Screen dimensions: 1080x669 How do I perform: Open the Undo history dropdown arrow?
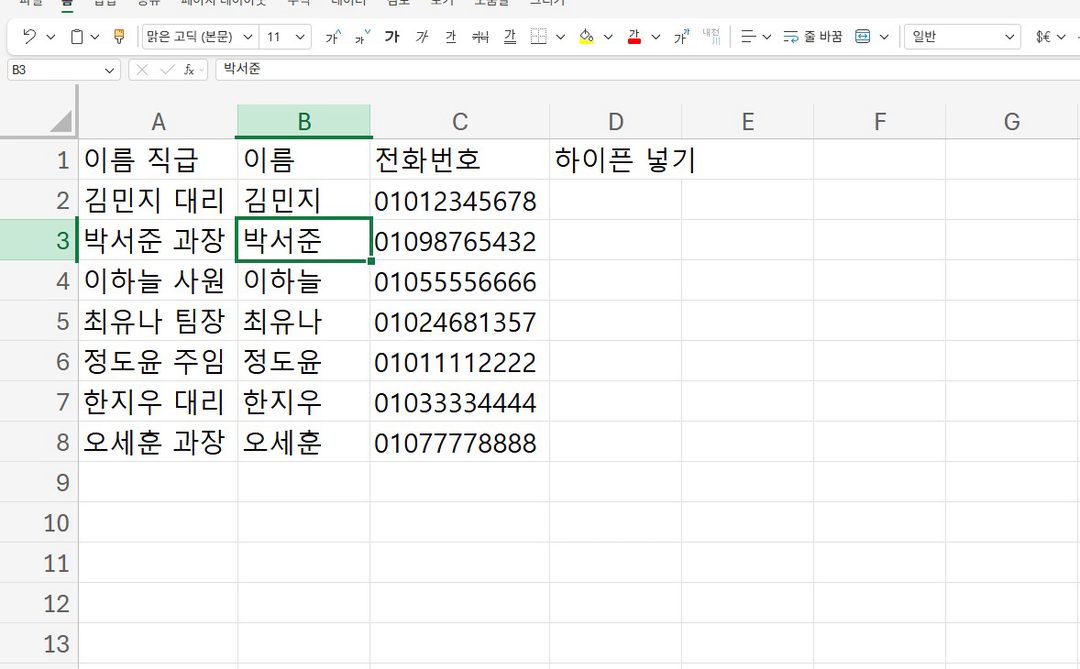(x=51, y=37)
